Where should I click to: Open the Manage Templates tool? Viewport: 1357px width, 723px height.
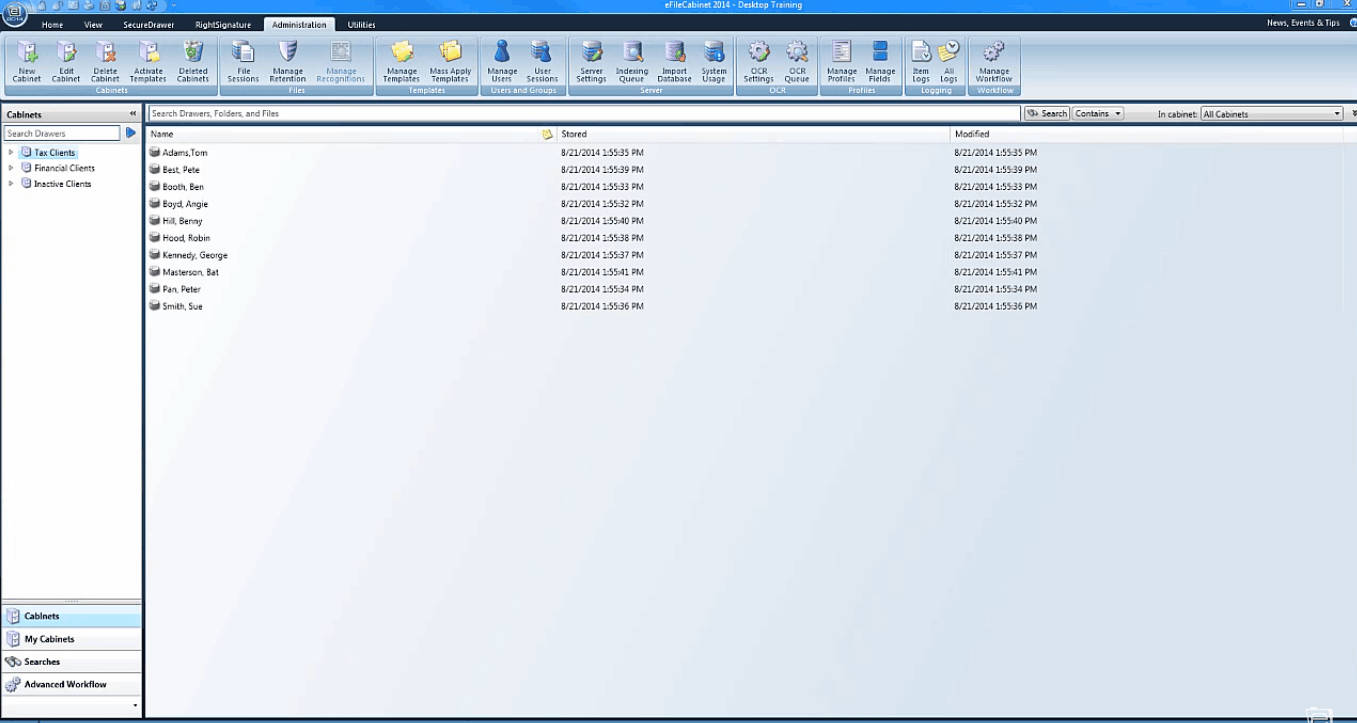pos(401,61)
